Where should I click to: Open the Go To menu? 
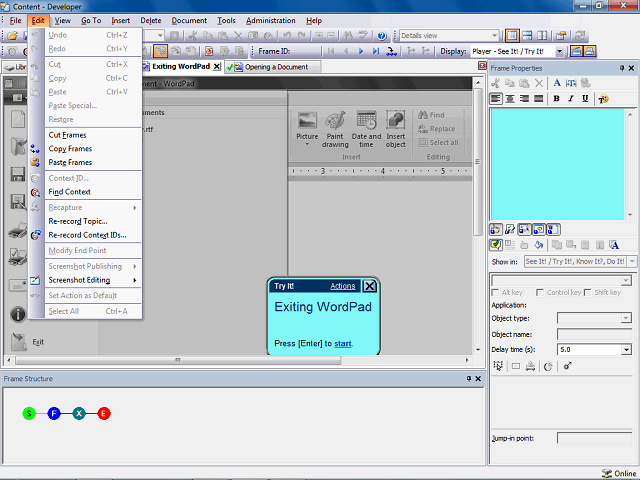[91, 20]
